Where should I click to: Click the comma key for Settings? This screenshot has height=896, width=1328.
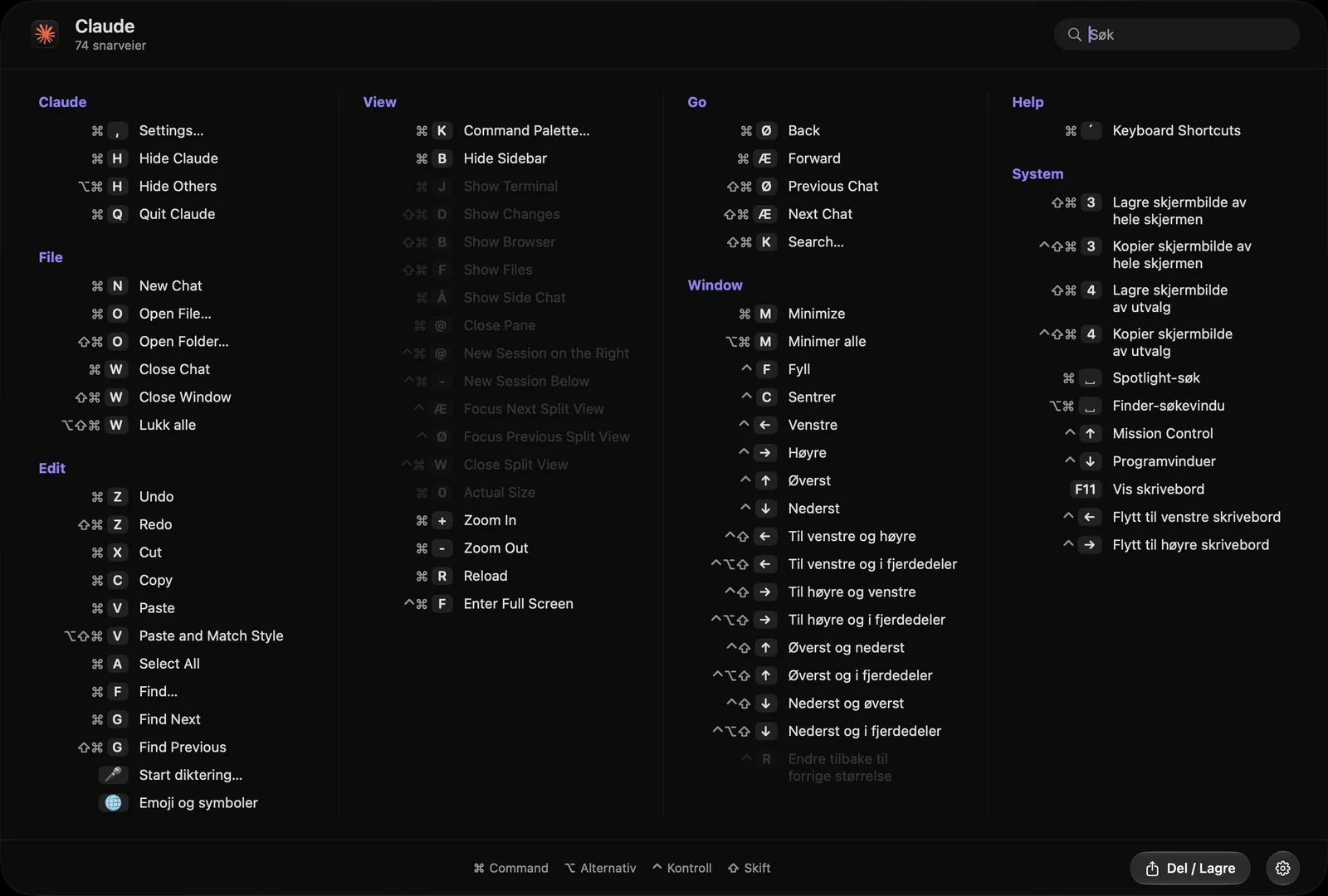pos(117,130)
